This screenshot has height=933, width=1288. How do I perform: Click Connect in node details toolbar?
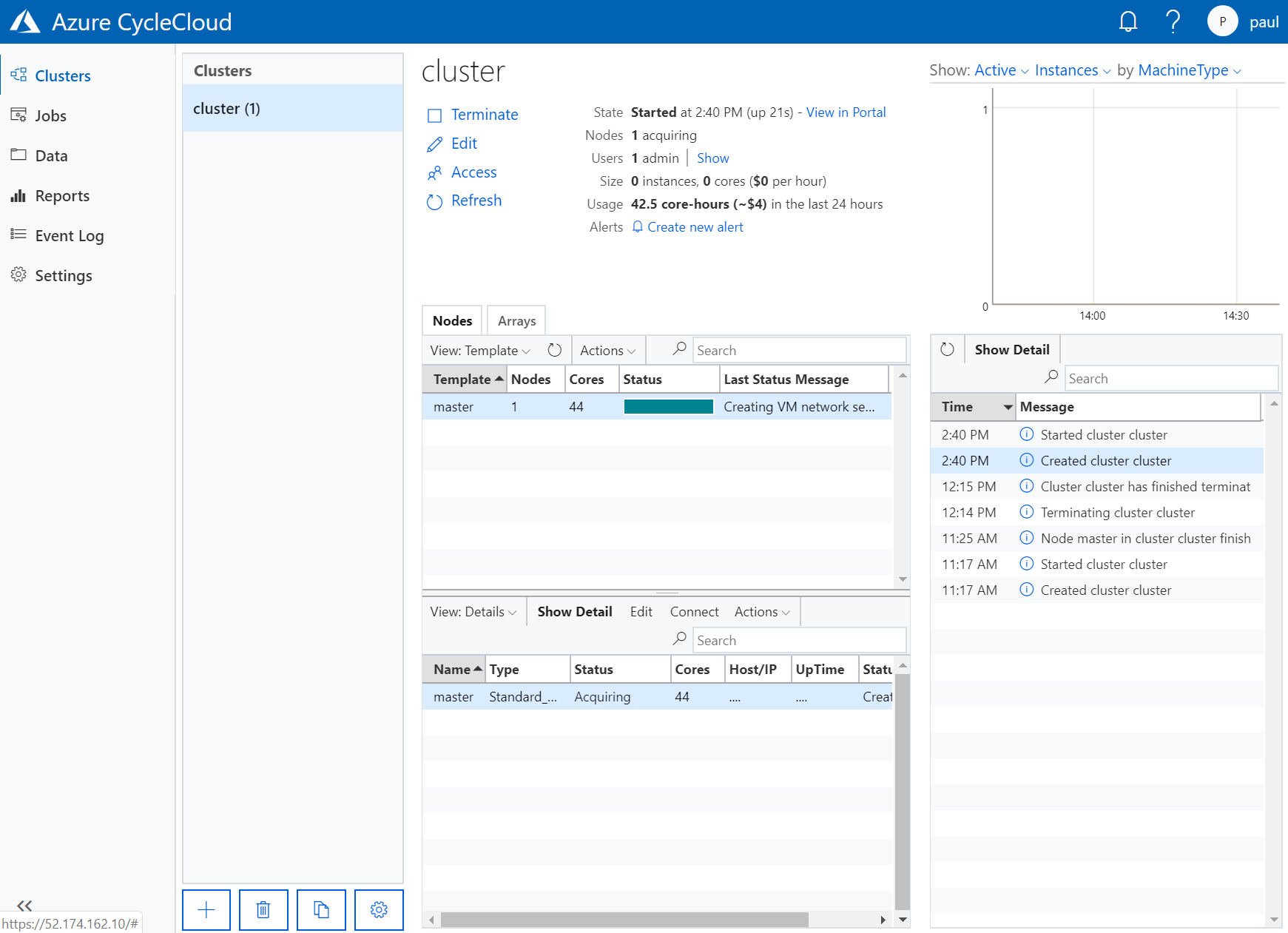[694, 611]
